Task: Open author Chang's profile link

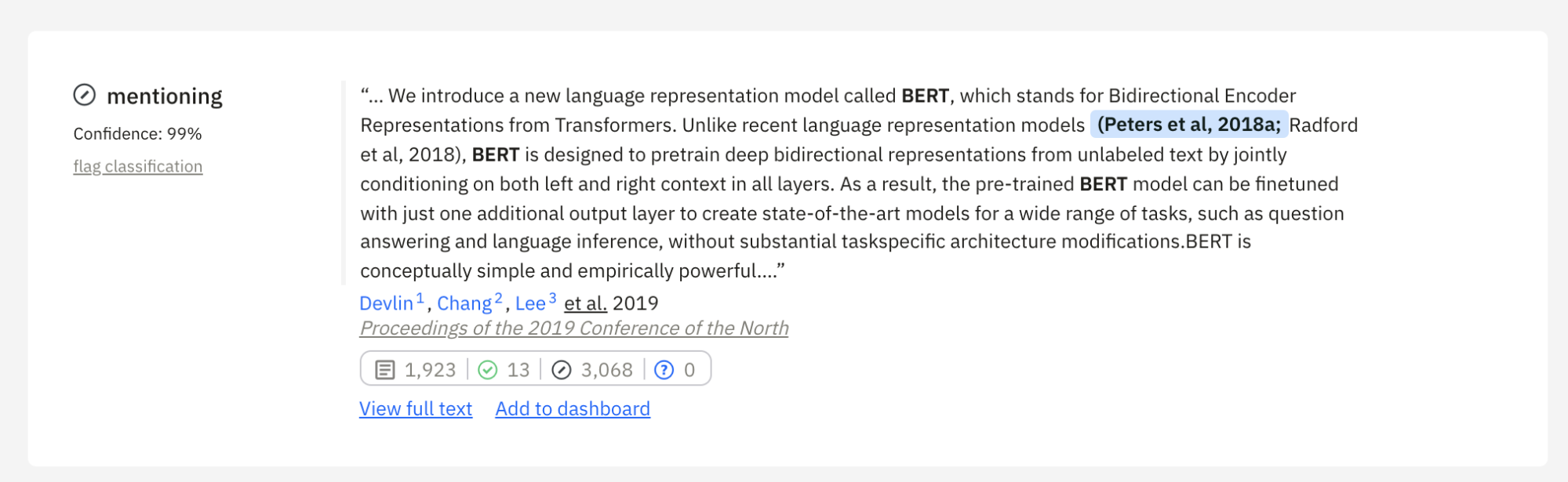Action: point(464,304)
